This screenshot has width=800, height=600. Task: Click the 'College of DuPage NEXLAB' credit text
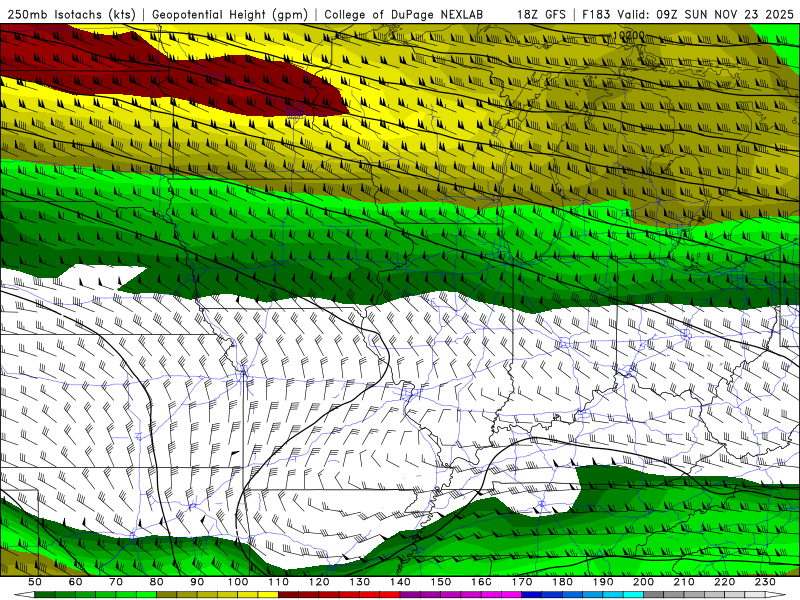pyautogui.click(x=404, y=14)
